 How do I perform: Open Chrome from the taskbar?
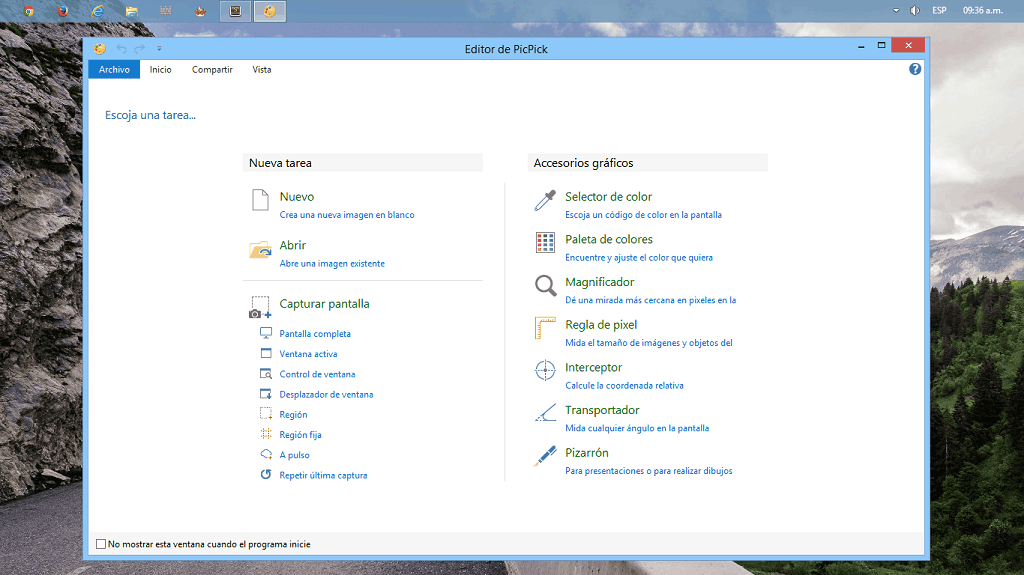point(28,10)
